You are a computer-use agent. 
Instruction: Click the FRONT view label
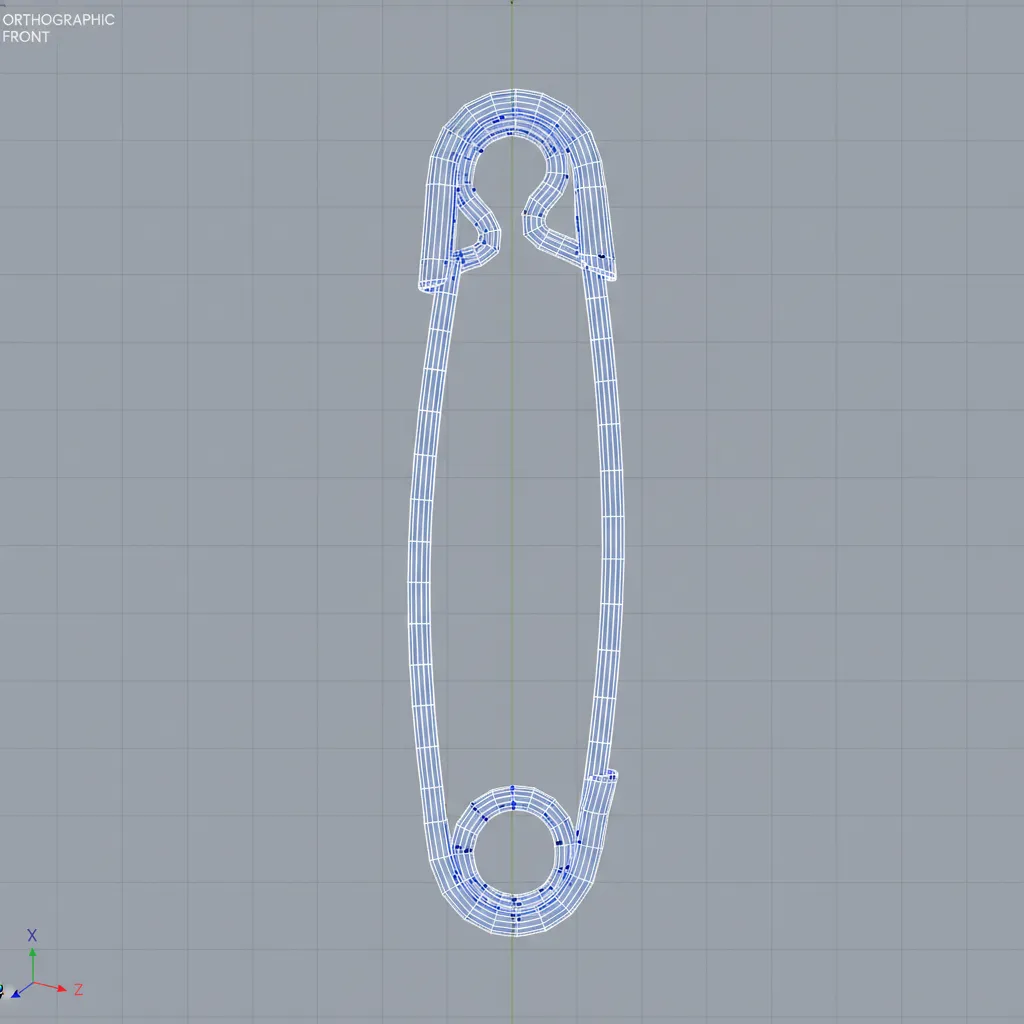click(x=27, y=37)
